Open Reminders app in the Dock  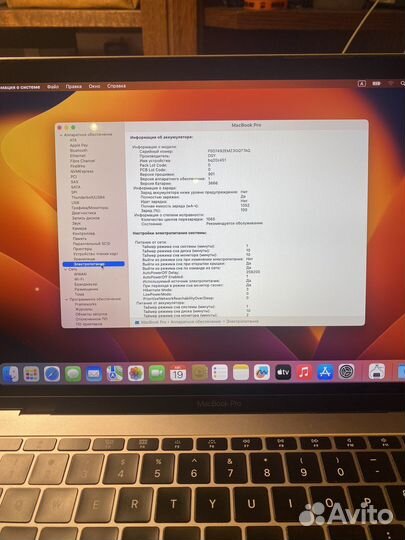pyautogui.click(x=220, y=373)
